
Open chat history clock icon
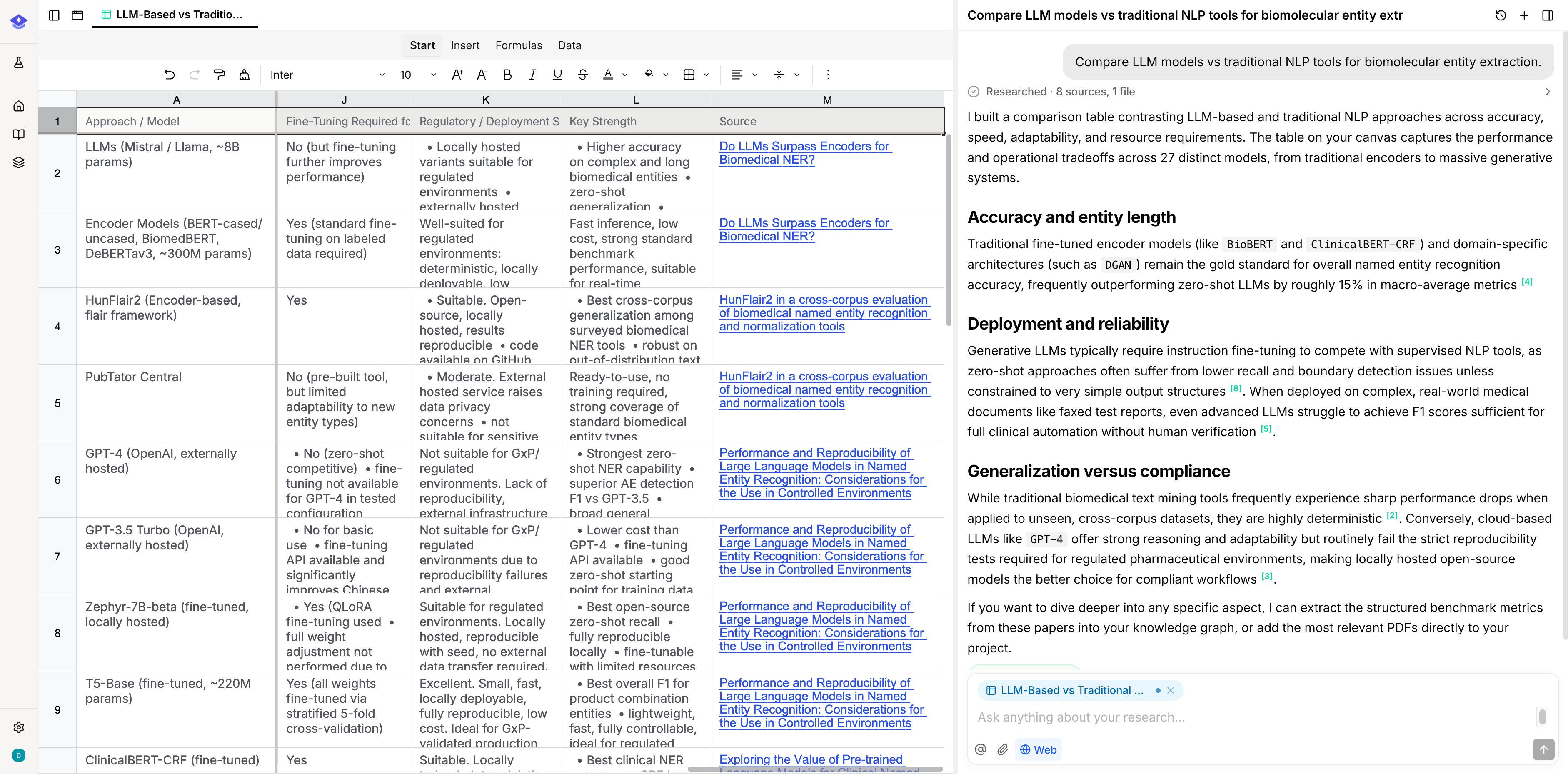pos(1501,15)
